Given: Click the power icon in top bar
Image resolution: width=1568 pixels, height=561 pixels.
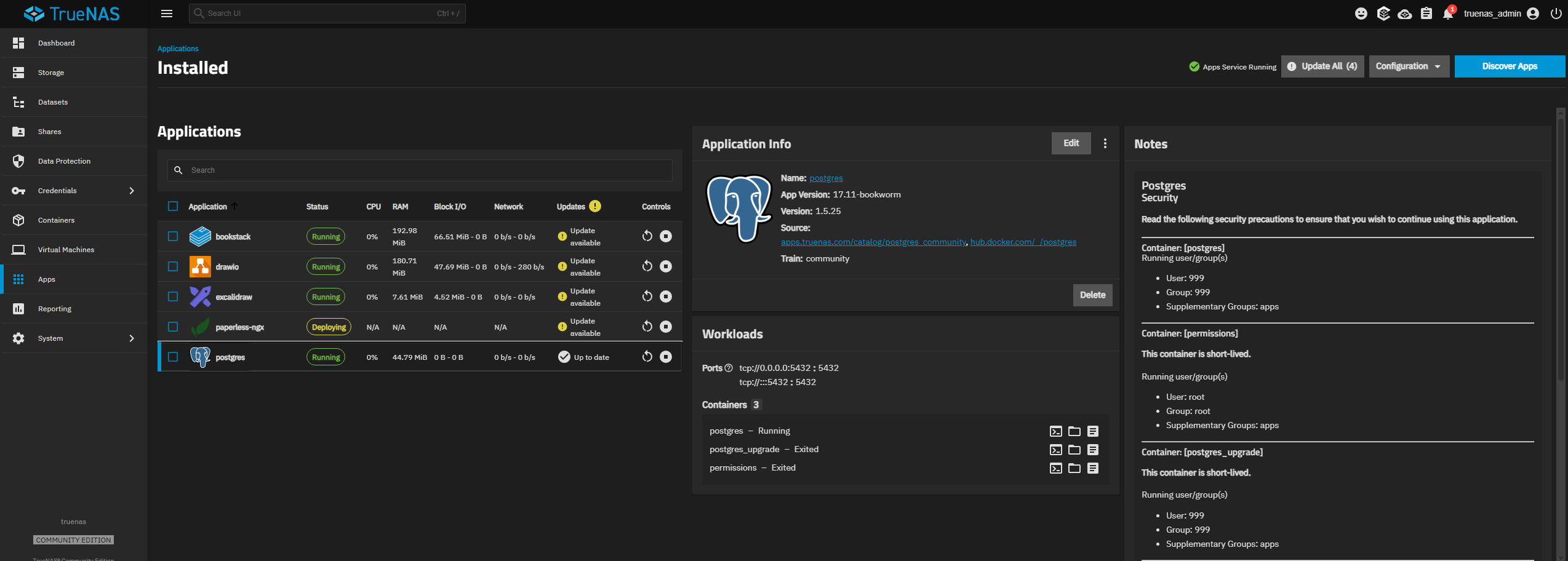Looking at the screenshot, I should [x=1556, y=14].
